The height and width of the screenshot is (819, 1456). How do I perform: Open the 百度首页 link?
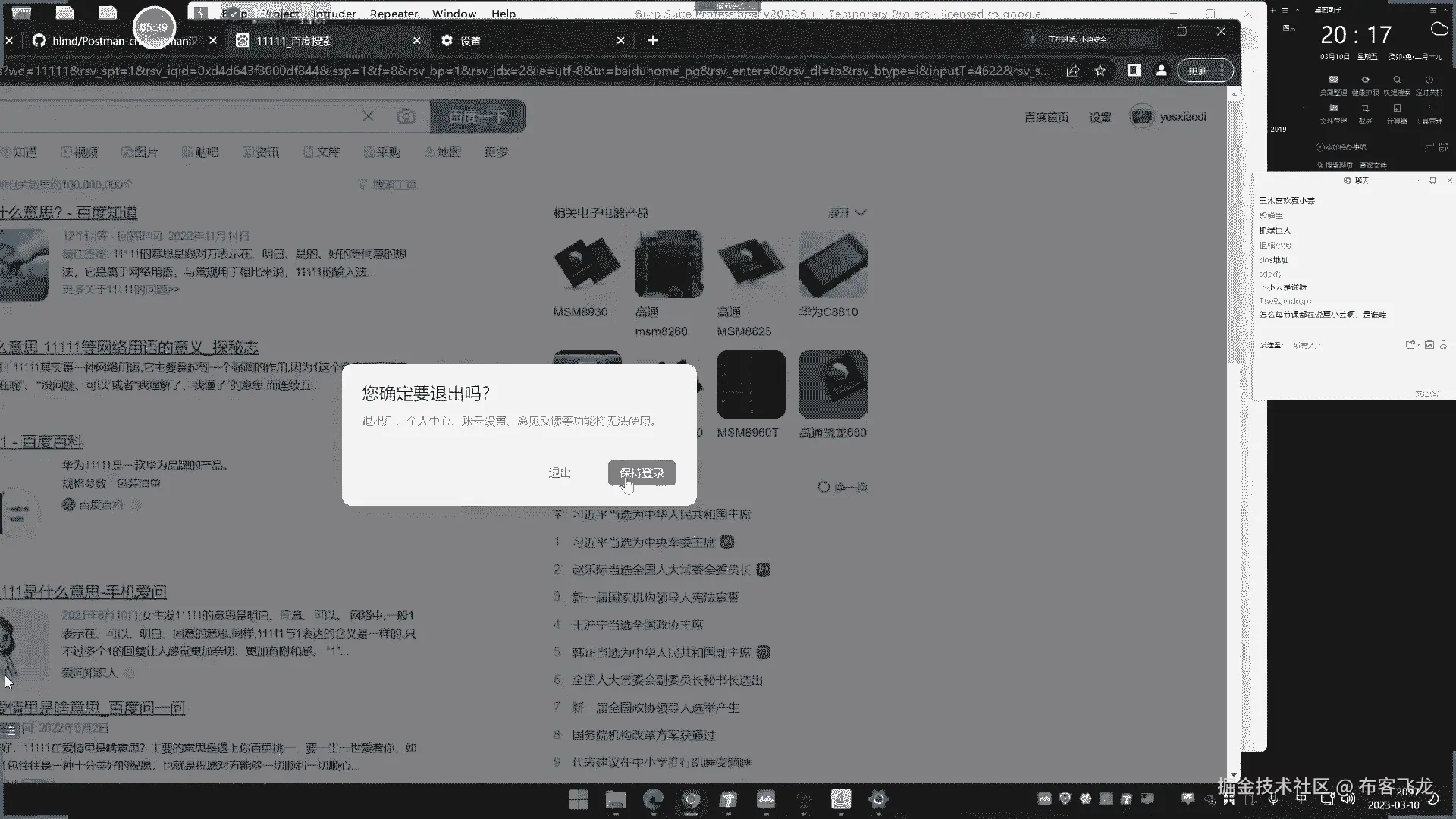click(x=1046, y=117)
